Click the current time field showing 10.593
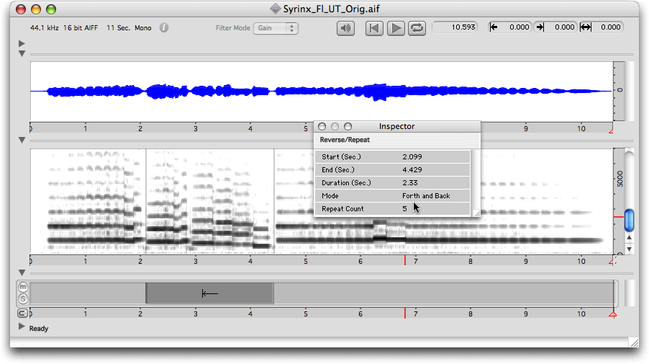The width and height of the screenshot is (649, 364). (454, 27)
